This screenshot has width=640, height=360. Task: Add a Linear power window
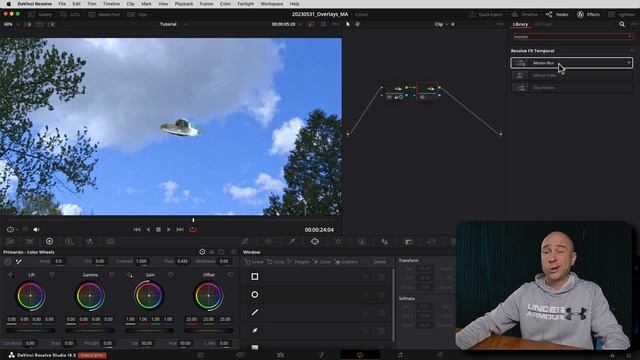pos(254,262)
